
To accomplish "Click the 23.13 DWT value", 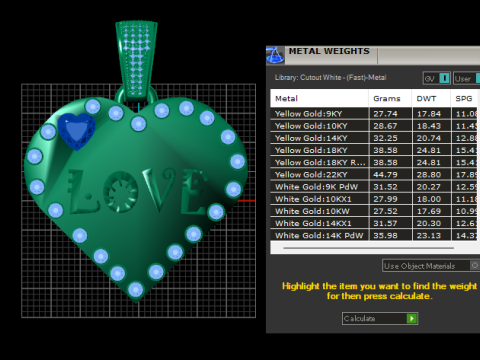I will click(x=429, y=235).
